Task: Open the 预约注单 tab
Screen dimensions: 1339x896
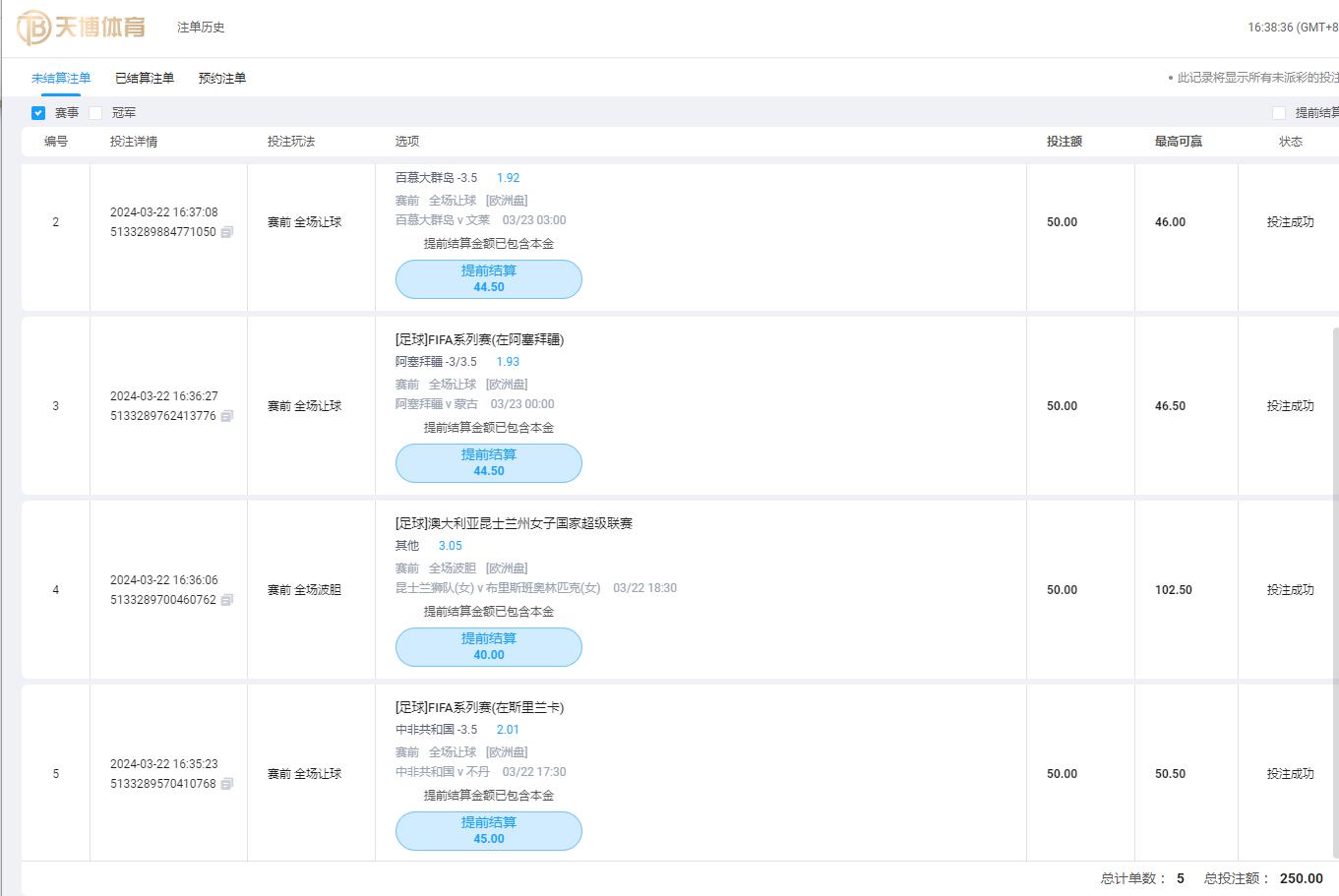Action: click(x=222, y=78)
